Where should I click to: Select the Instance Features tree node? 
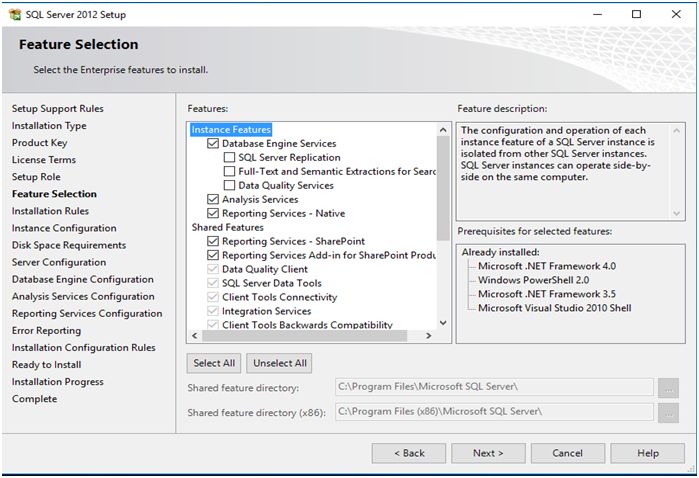(231, 130)
